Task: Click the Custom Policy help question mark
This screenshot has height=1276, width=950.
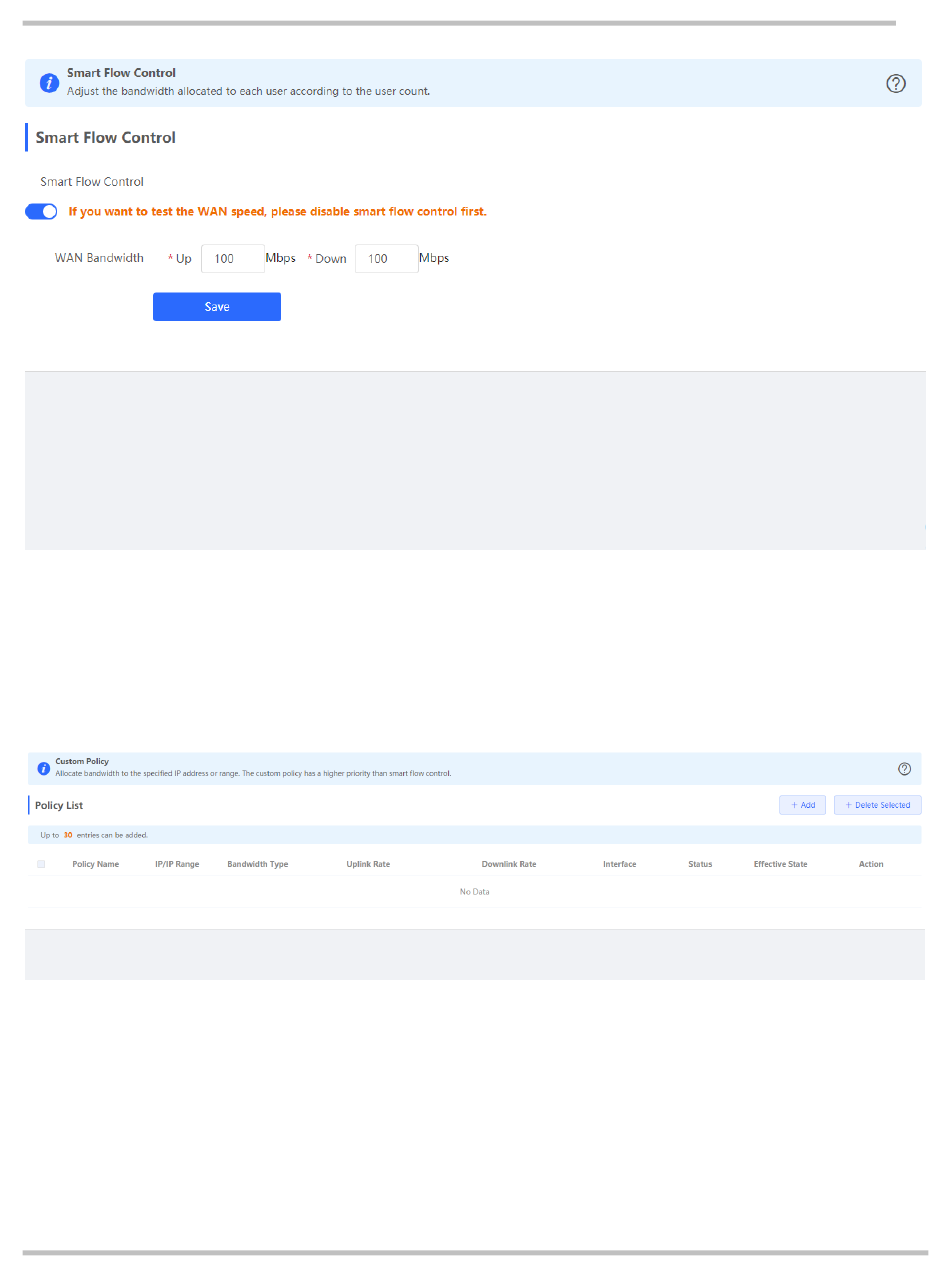Action: point(905,768)
